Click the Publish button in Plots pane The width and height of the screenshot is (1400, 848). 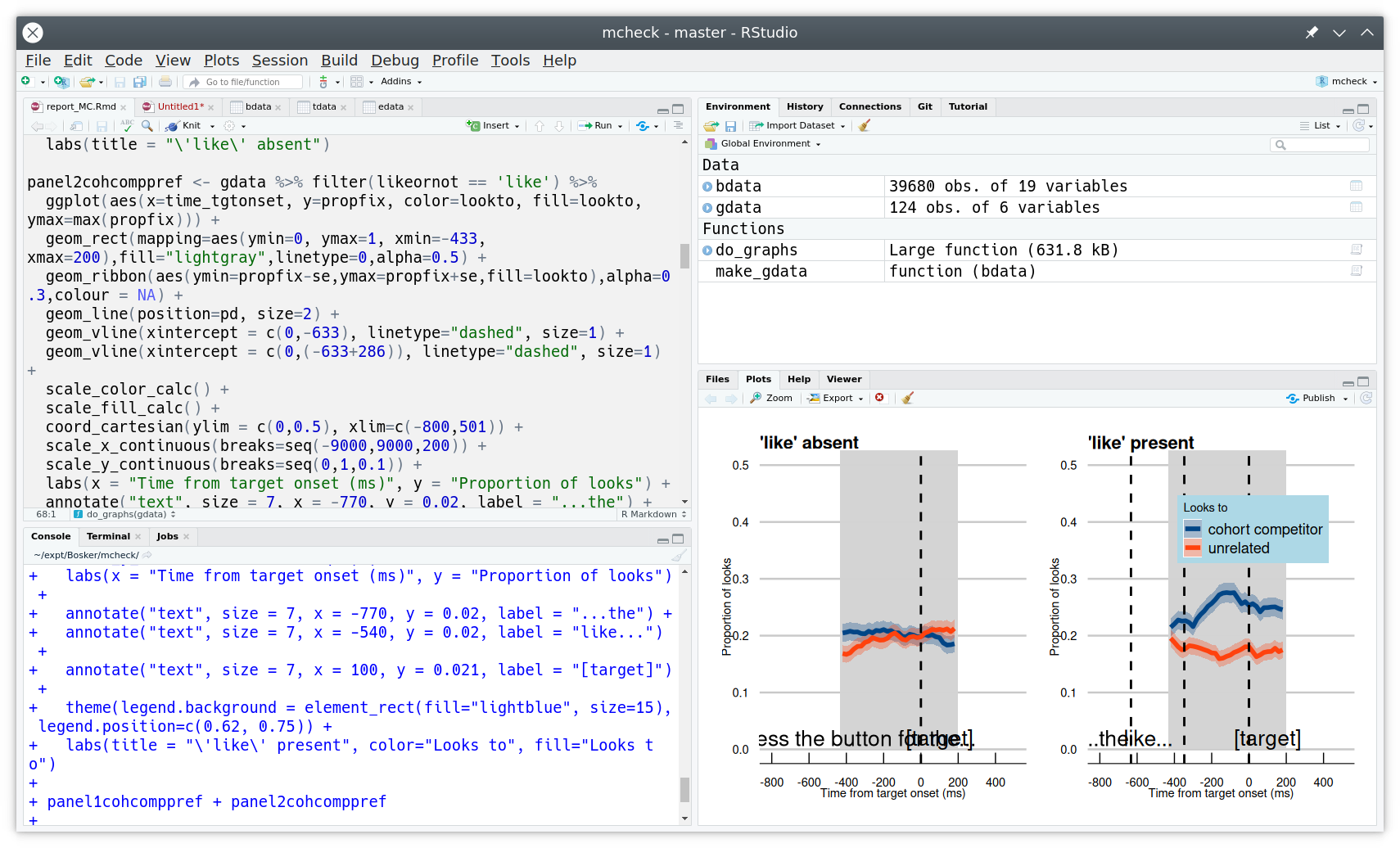point(1316,398)
